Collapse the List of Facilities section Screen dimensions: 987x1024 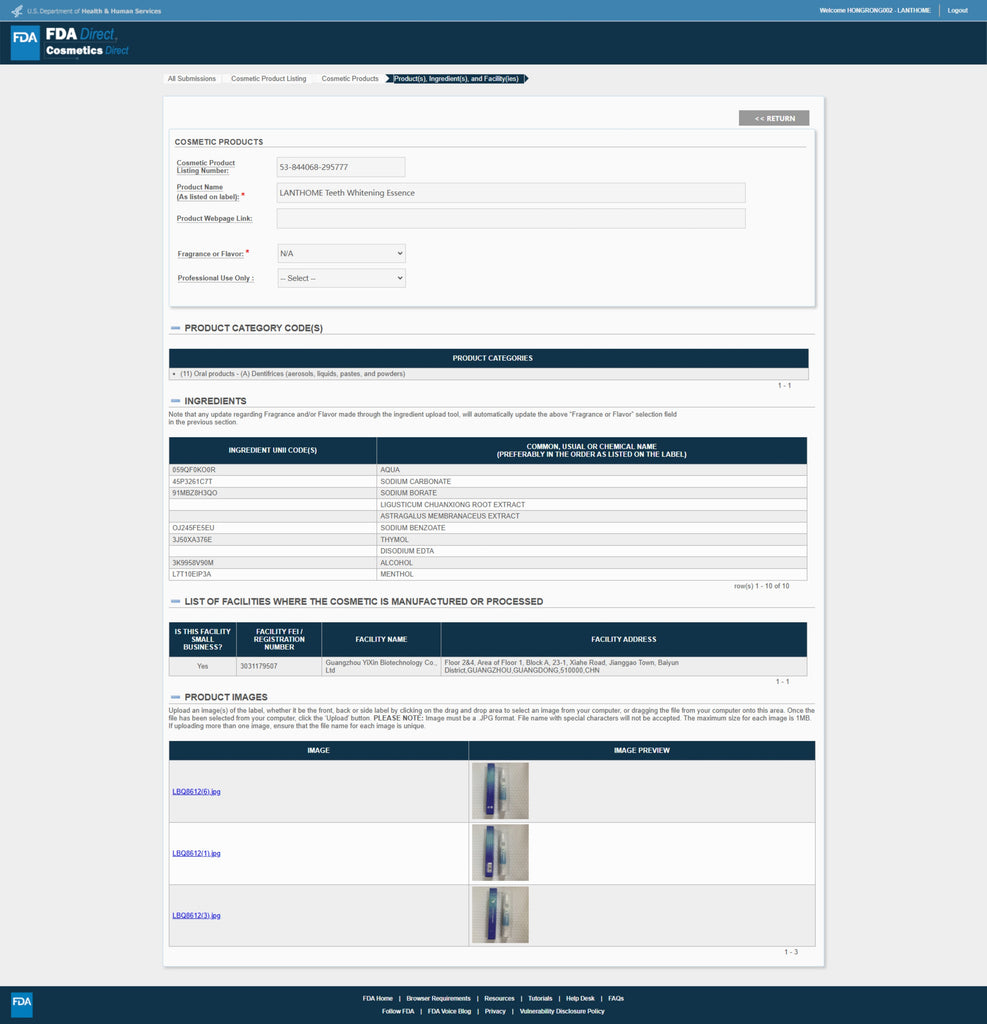pyautogui.click(x=175, y=602)
